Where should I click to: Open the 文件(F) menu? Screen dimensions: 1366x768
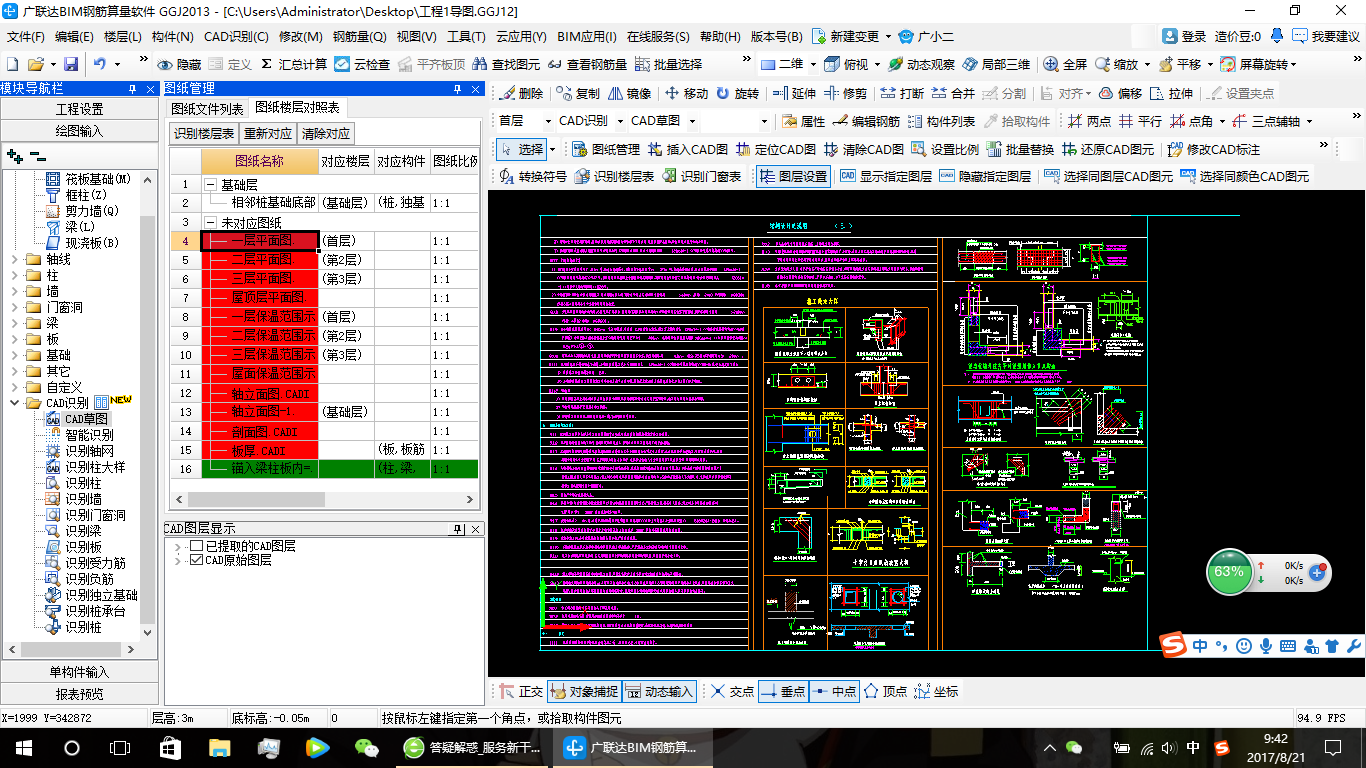pos(26,36)
